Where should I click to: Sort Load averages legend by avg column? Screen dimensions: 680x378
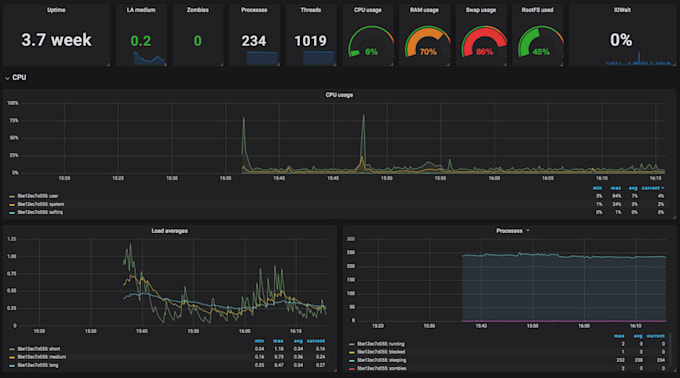(298, 341)
